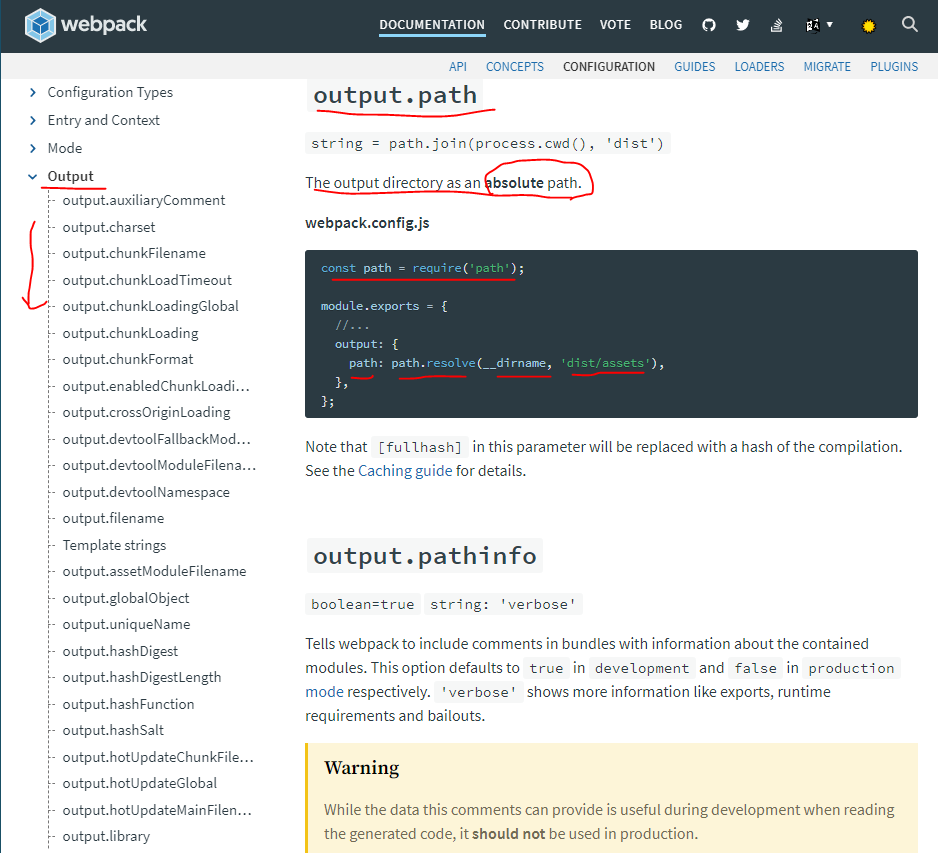Open CONTRIBUTE in top nav
Viewport: 938px width, 853px height.
coord(543,25)
